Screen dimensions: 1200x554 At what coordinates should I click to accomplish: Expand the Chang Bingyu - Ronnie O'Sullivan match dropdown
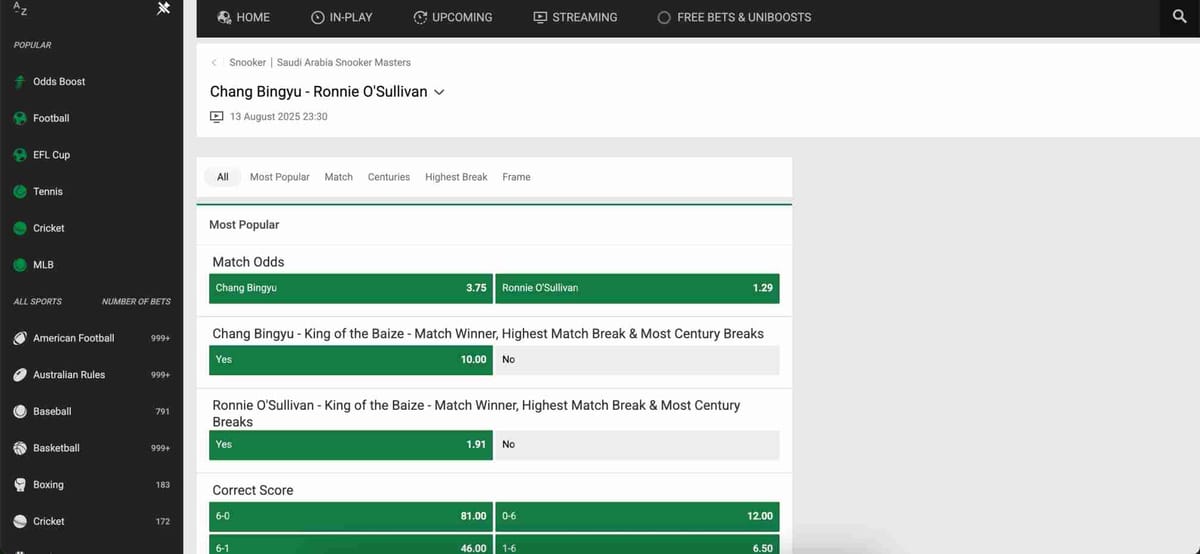click(x=439, y=92)
